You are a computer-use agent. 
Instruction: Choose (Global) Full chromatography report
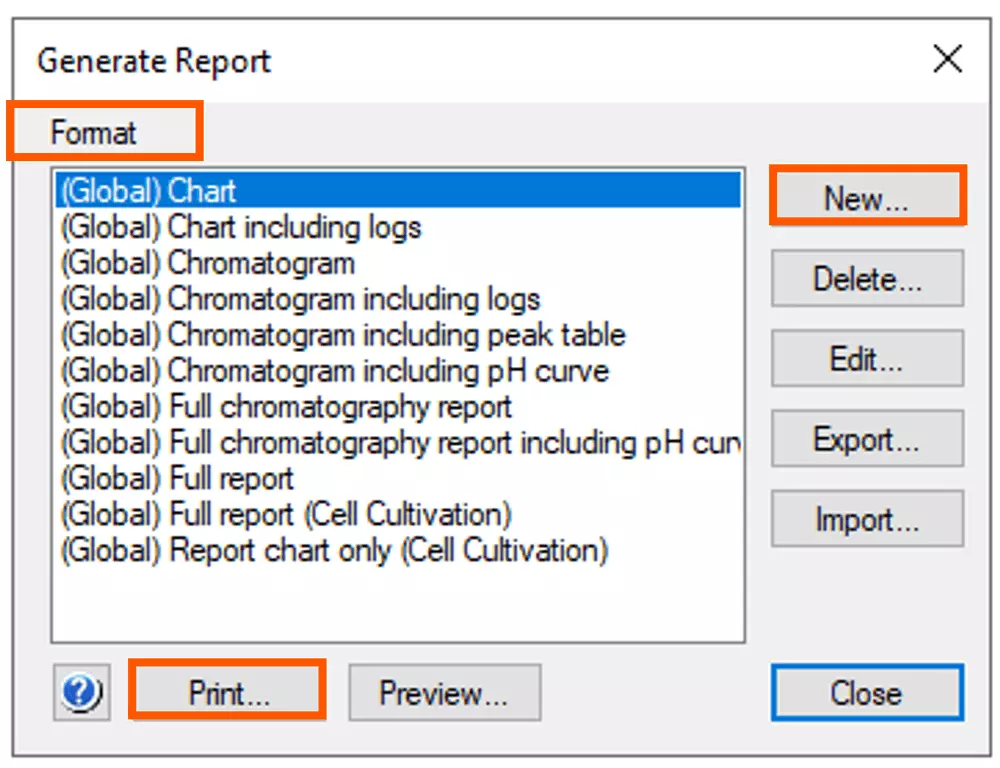click(x=286, y=407)
